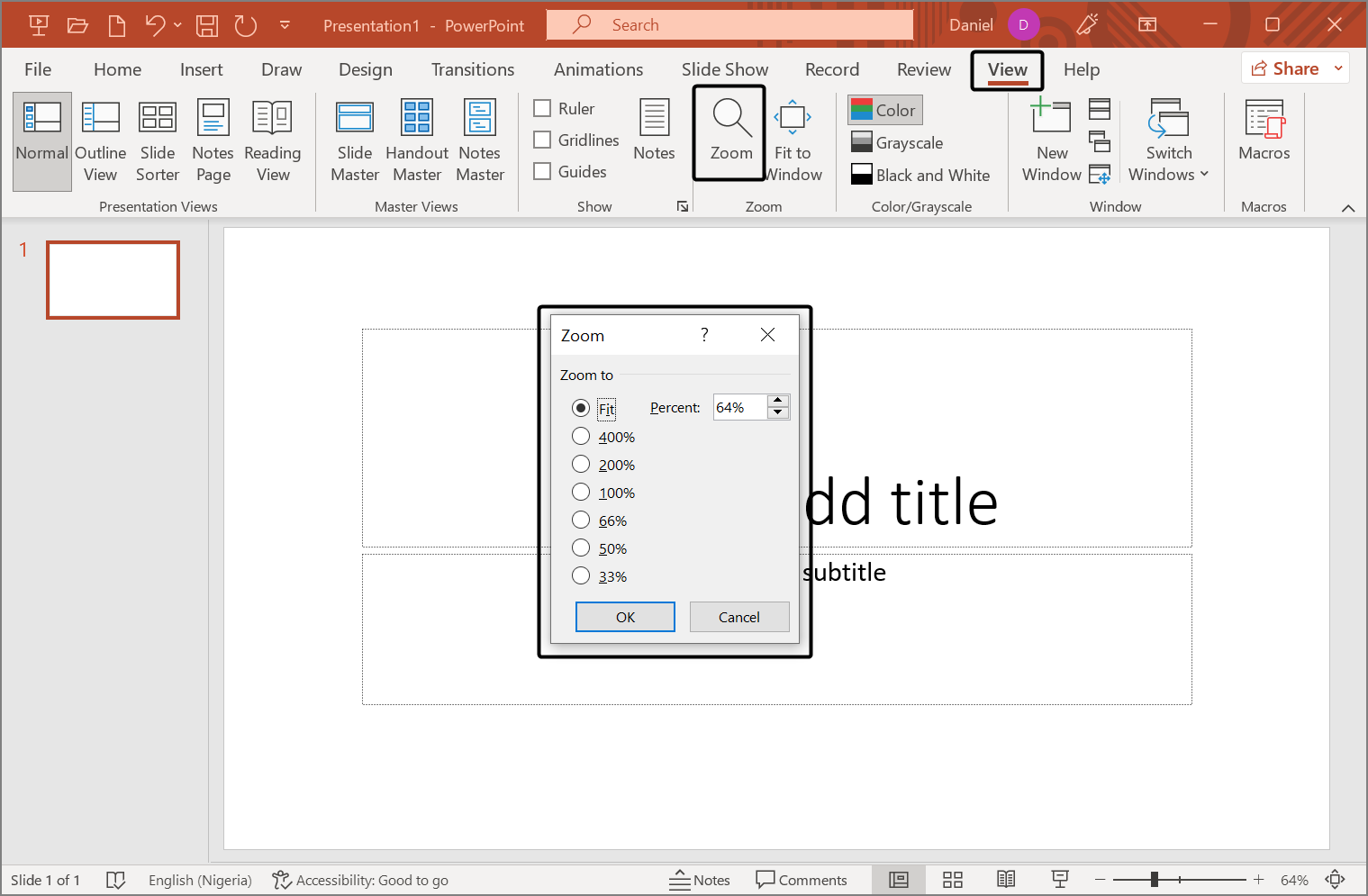The width and height of the screenshot is (1368, 896).
Task: Collapse the ribbon with the chevron
Action: click(1347, 208)
